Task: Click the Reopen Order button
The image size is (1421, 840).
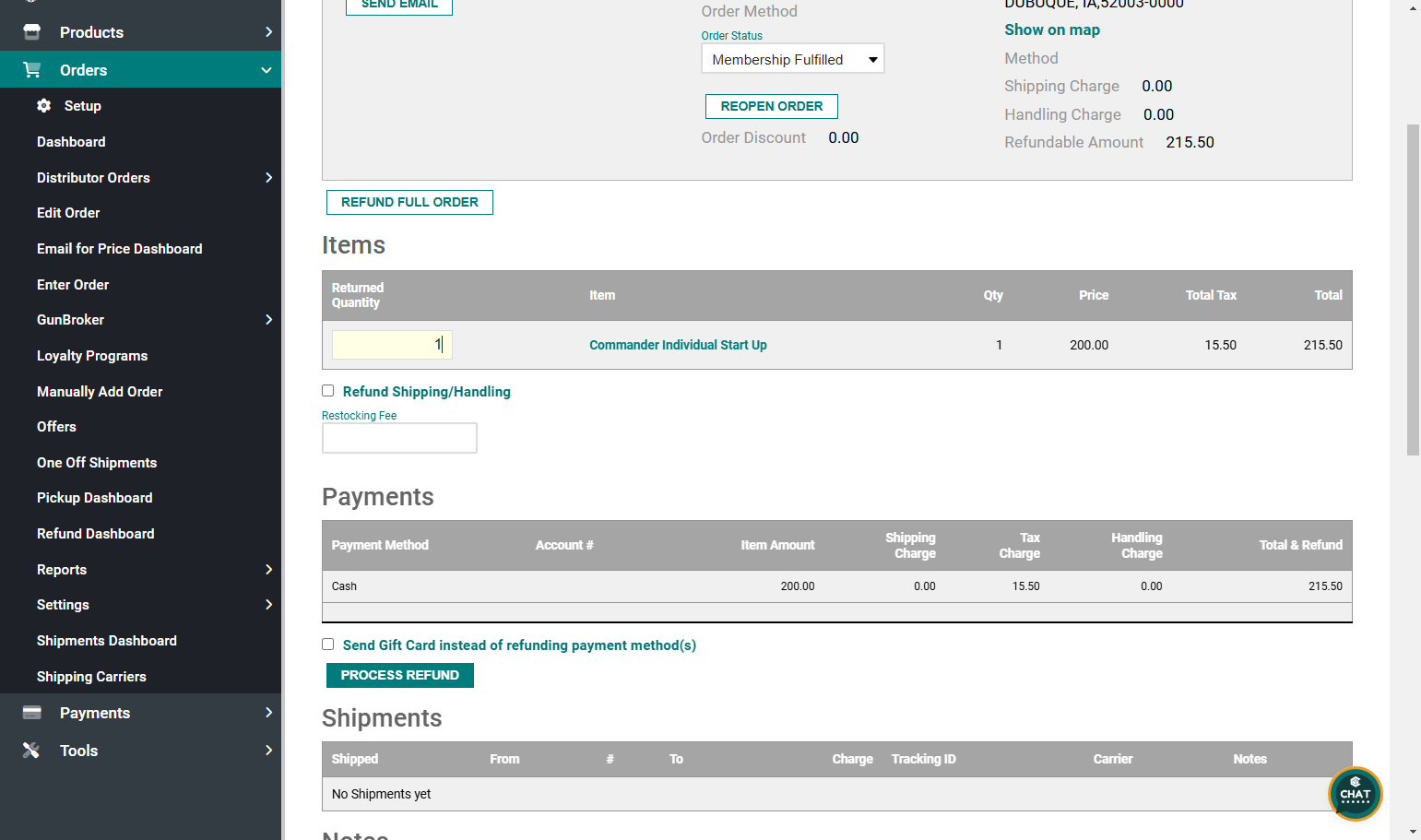Action: (x=772, y=106)
